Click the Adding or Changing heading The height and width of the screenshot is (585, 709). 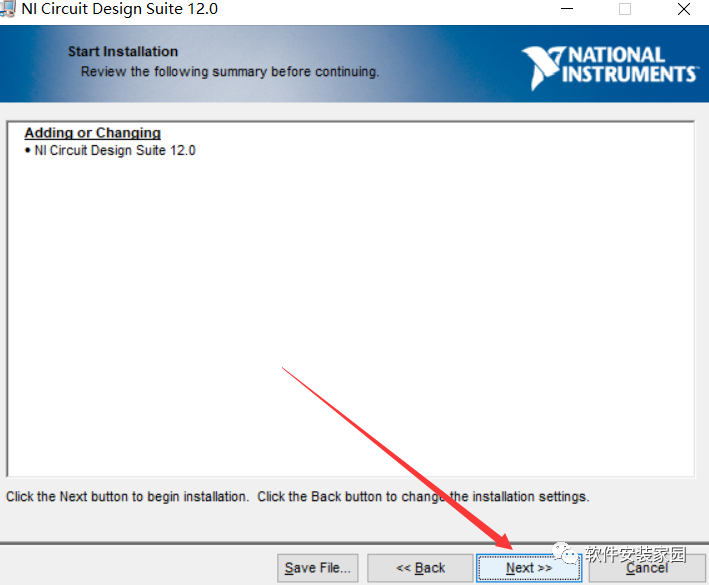pos(92,133)
